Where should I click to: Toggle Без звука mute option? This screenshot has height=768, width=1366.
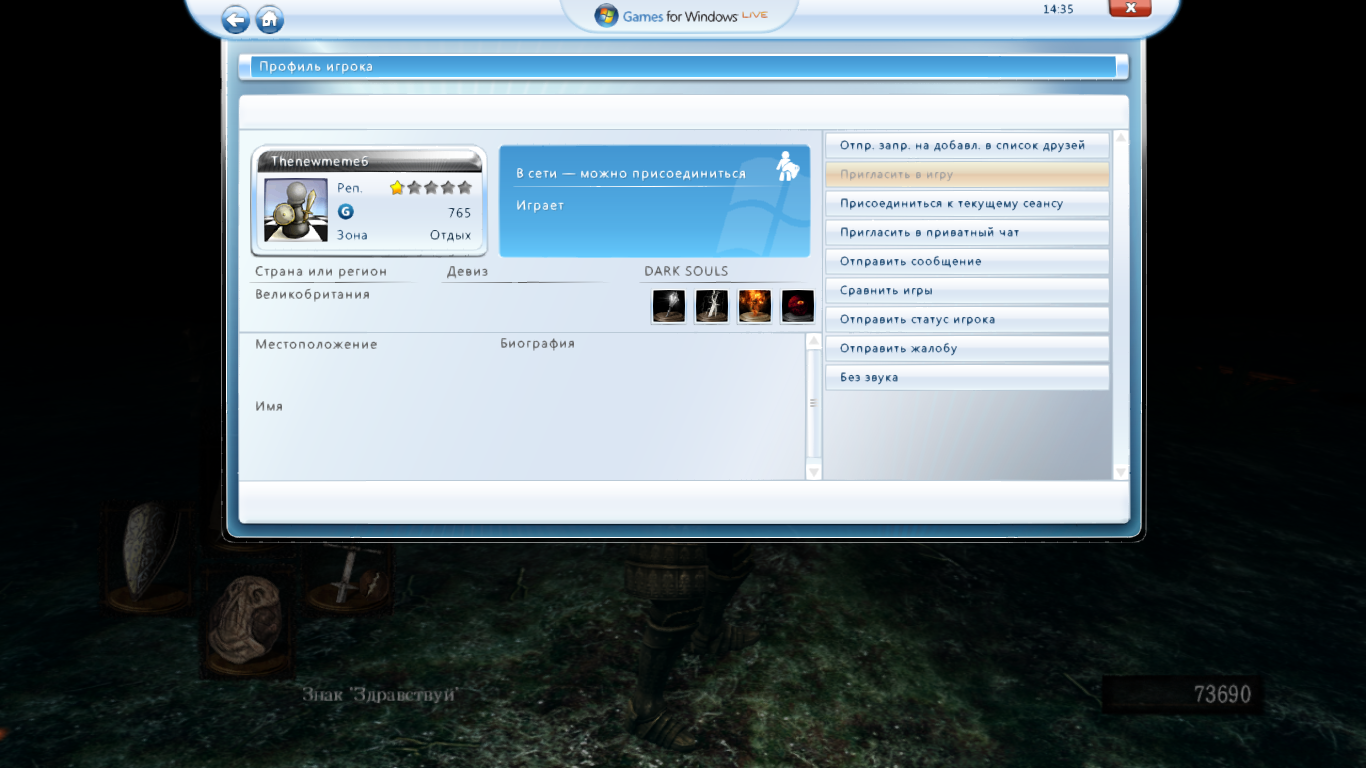click(x=967, y=377)
